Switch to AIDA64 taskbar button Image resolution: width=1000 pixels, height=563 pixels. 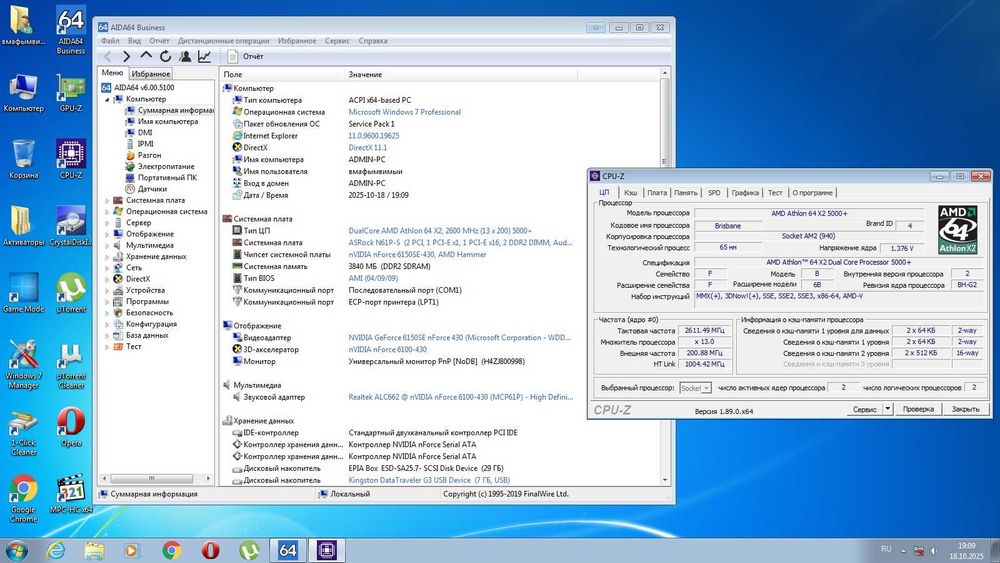(x=288, y=550)
